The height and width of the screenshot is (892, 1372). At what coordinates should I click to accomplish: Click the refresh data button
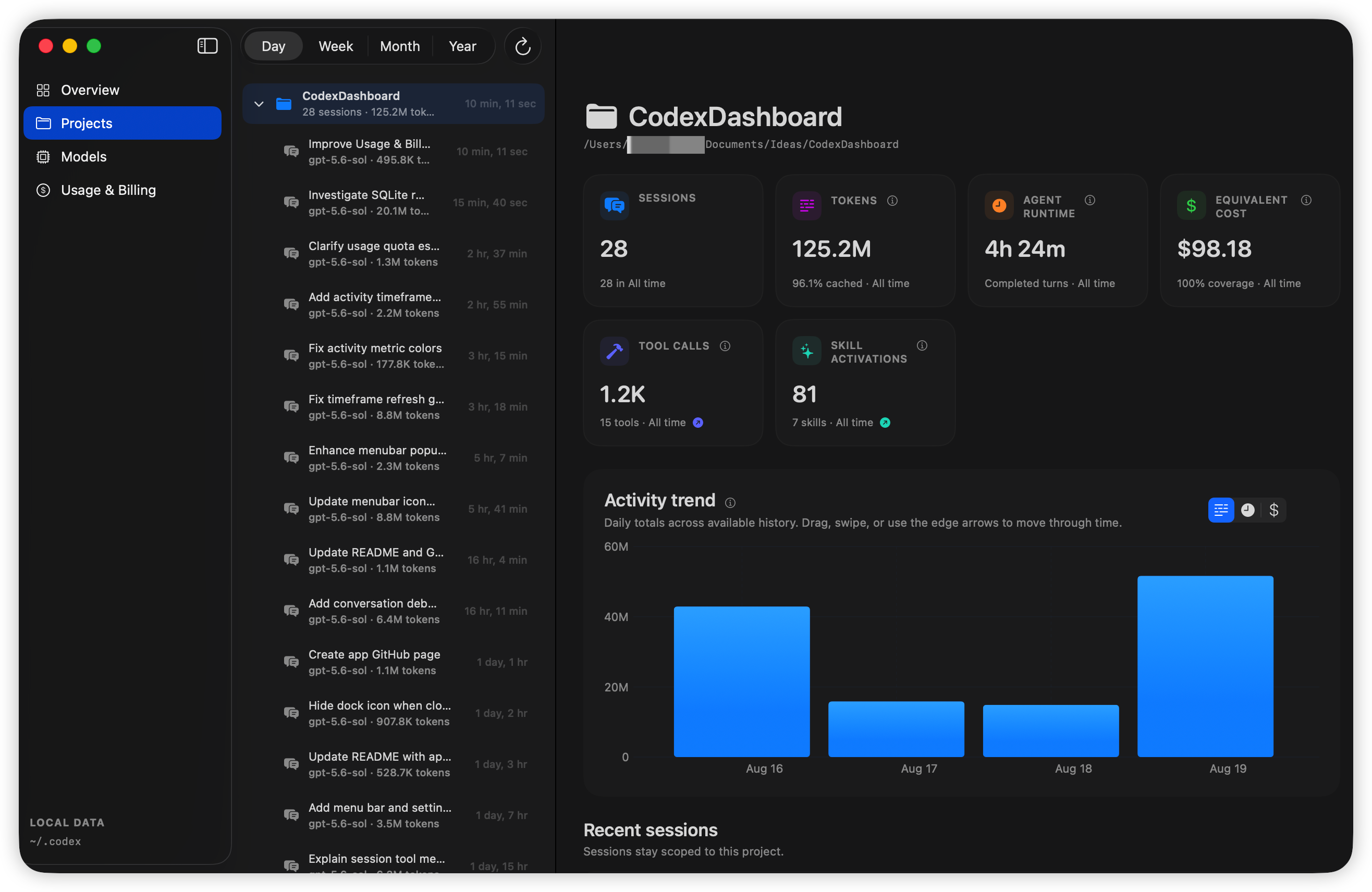coord(522,46)
